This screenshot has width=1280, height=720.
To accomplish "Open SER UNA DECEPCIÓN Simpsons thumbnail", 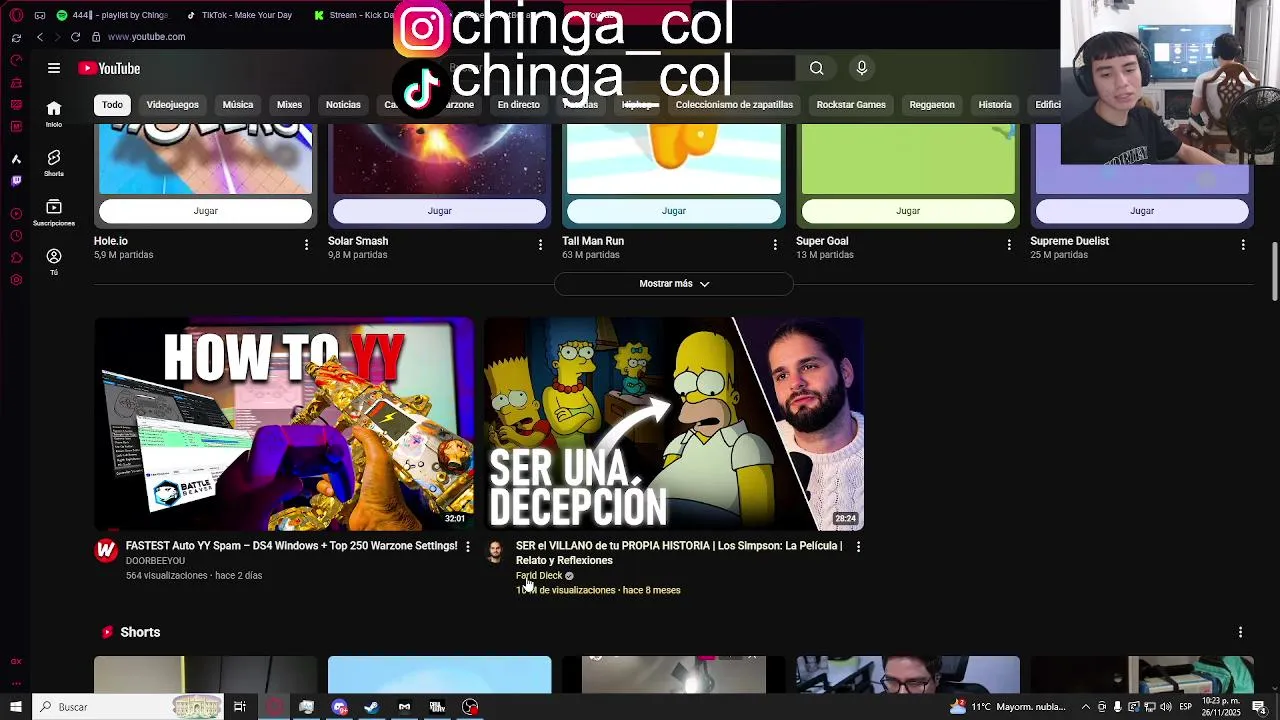I will pos(674,424).
